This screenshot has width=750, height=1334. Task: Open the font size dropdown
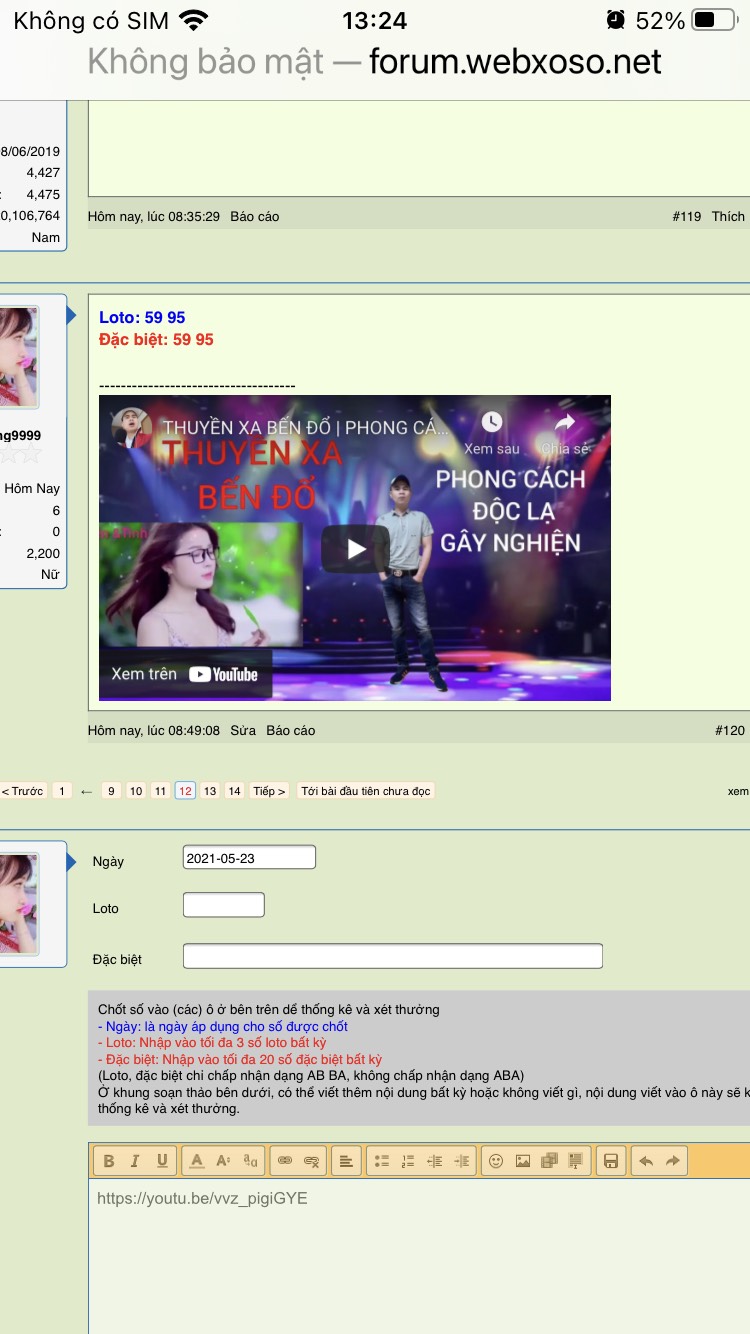tap(223, 1161)
